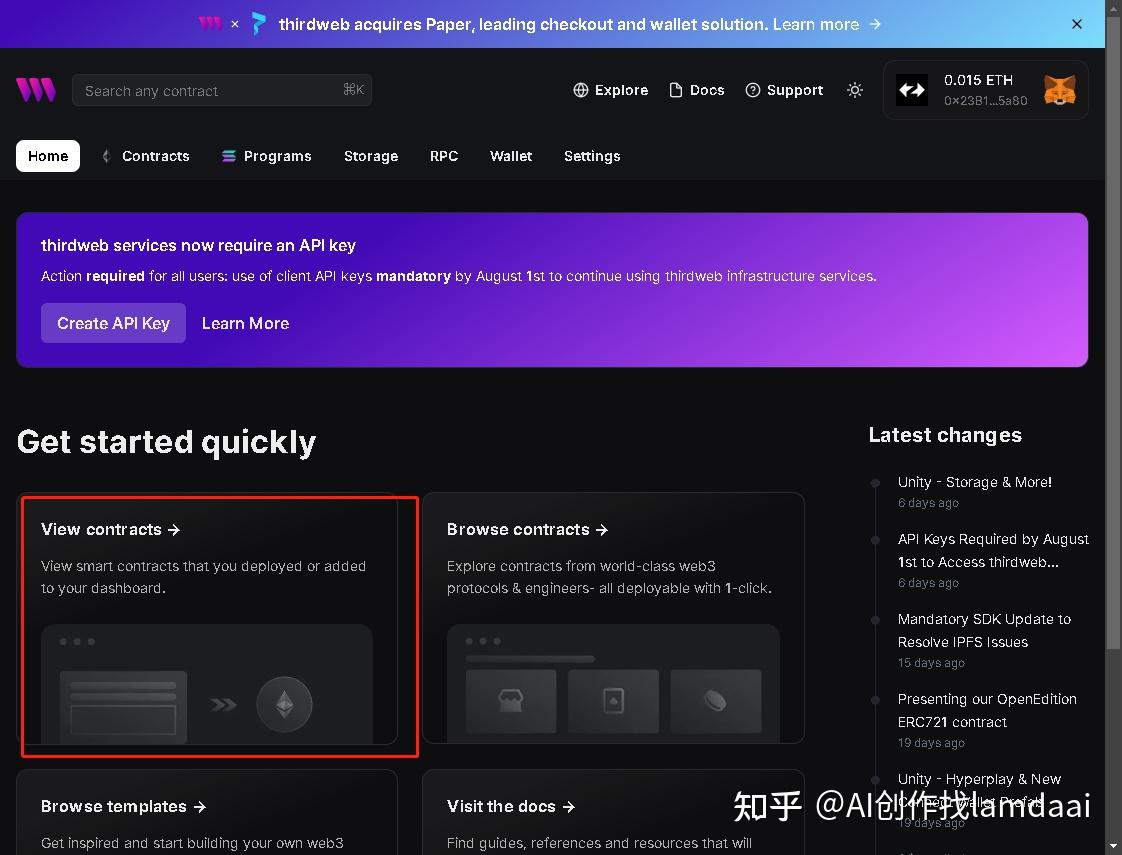Click the network swap arrows icon beside the ETH balance
The height and width of the screenshot is (855, 1122).
coord(912,89)
